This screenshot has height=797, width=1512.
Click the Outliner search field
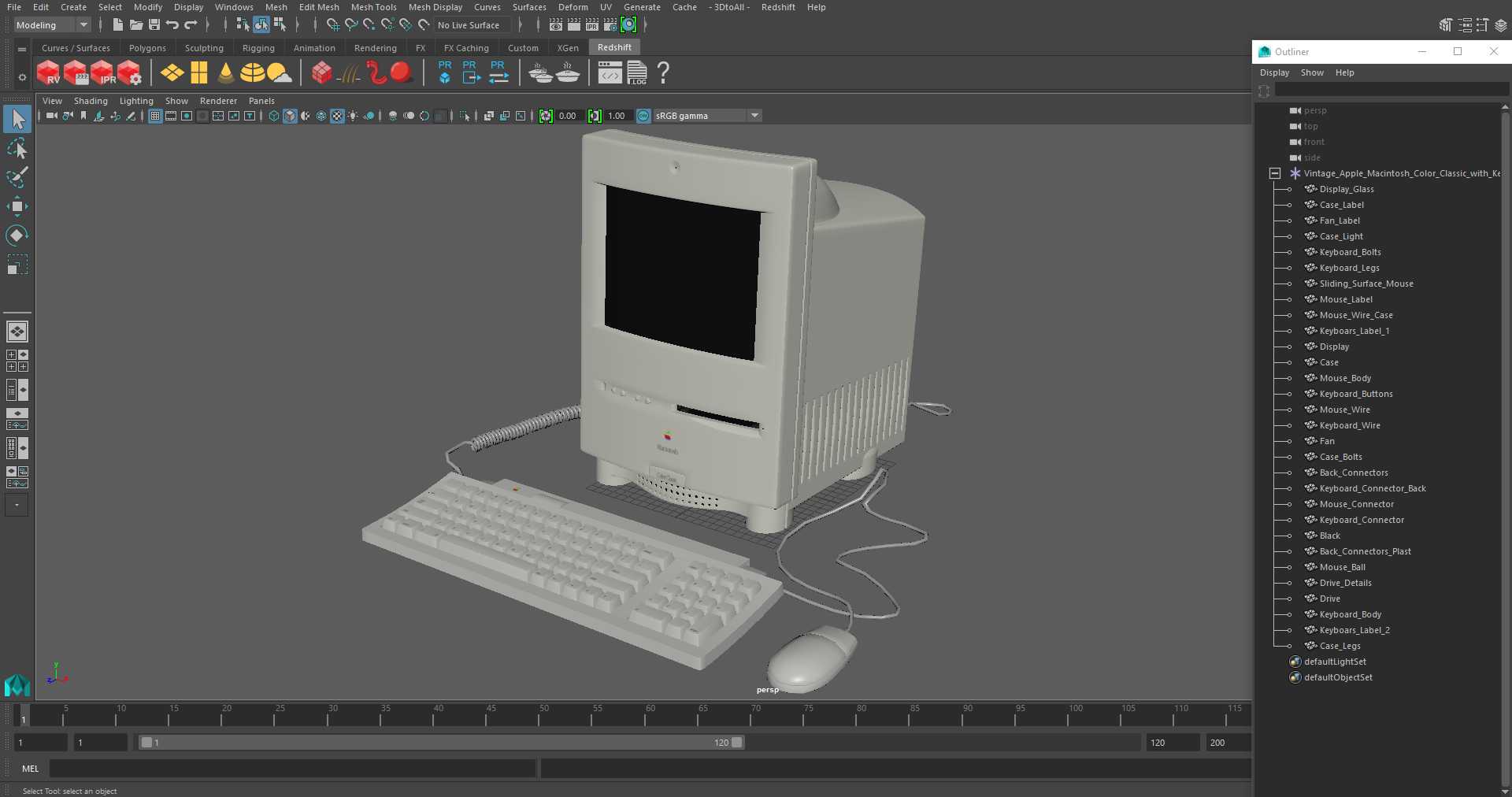(1390, 90)
